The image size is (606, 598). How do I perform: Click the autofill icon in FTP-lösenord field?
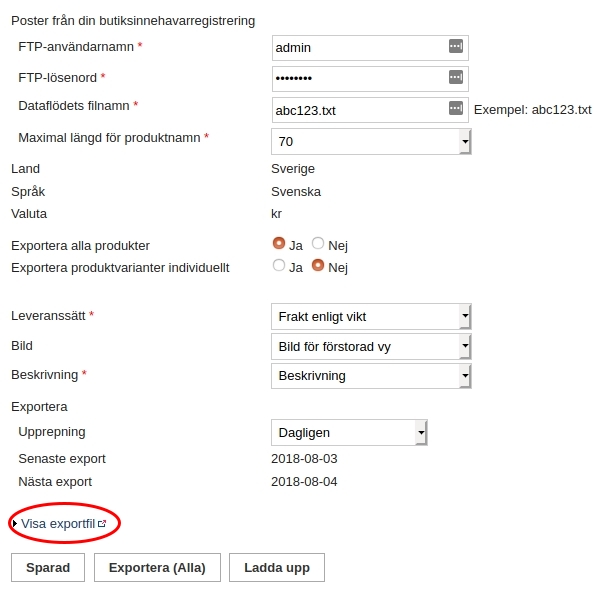pos(456,77)
